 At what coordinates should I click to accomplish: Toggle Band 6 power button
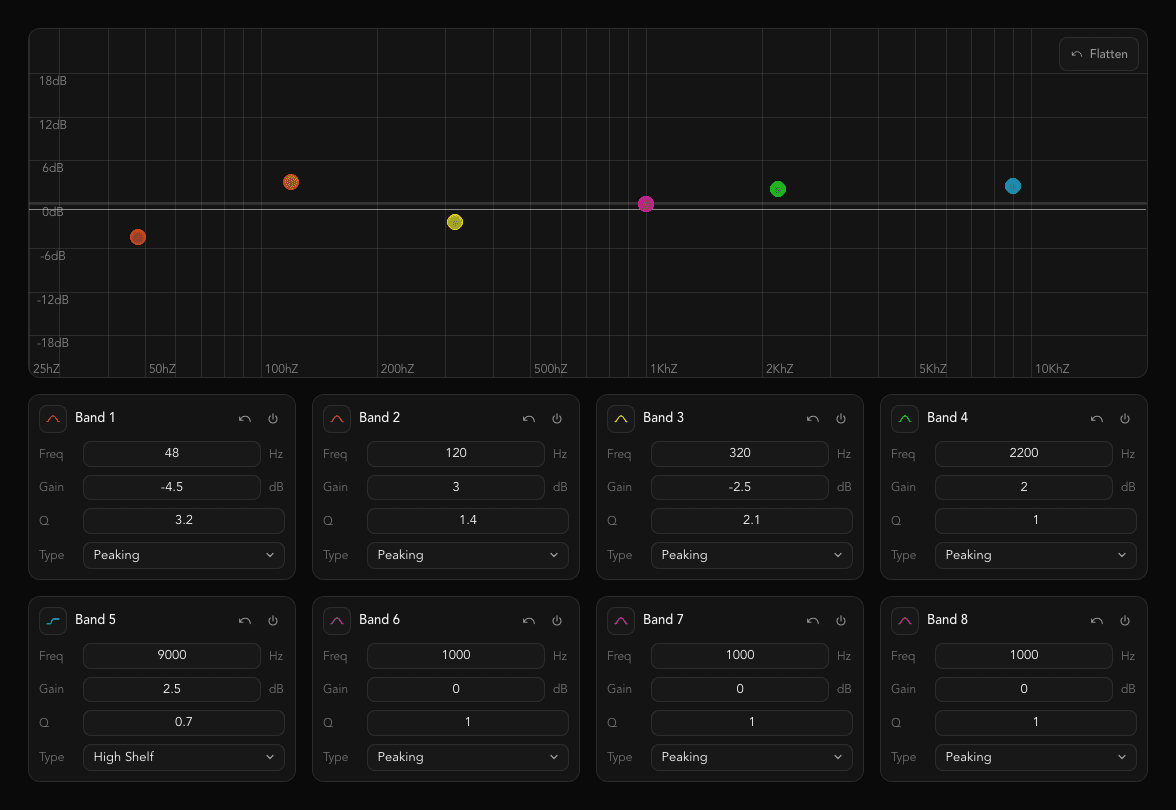[x=557, y=620]
